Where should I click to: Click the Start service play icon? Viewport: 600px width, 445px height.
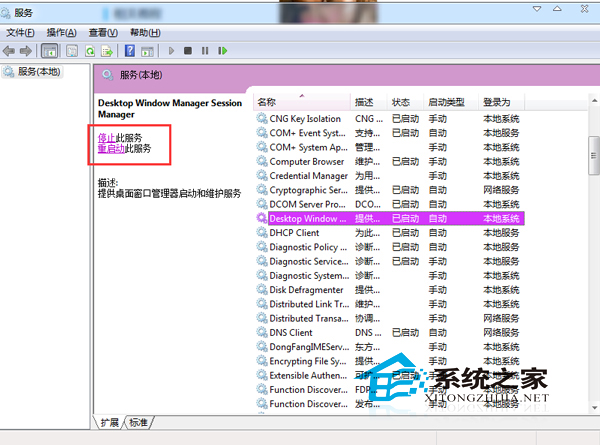pos(171,51)
